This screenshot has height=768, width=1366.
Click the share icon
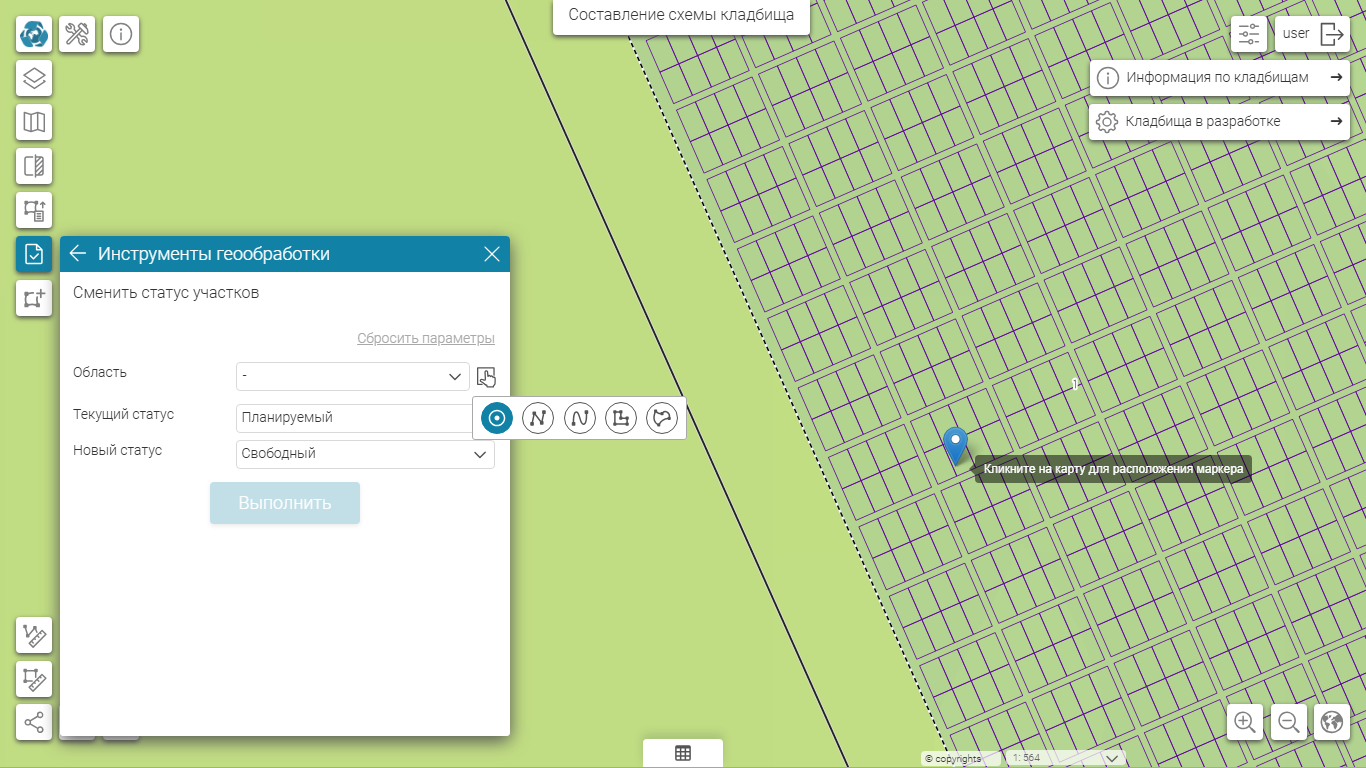34,722
